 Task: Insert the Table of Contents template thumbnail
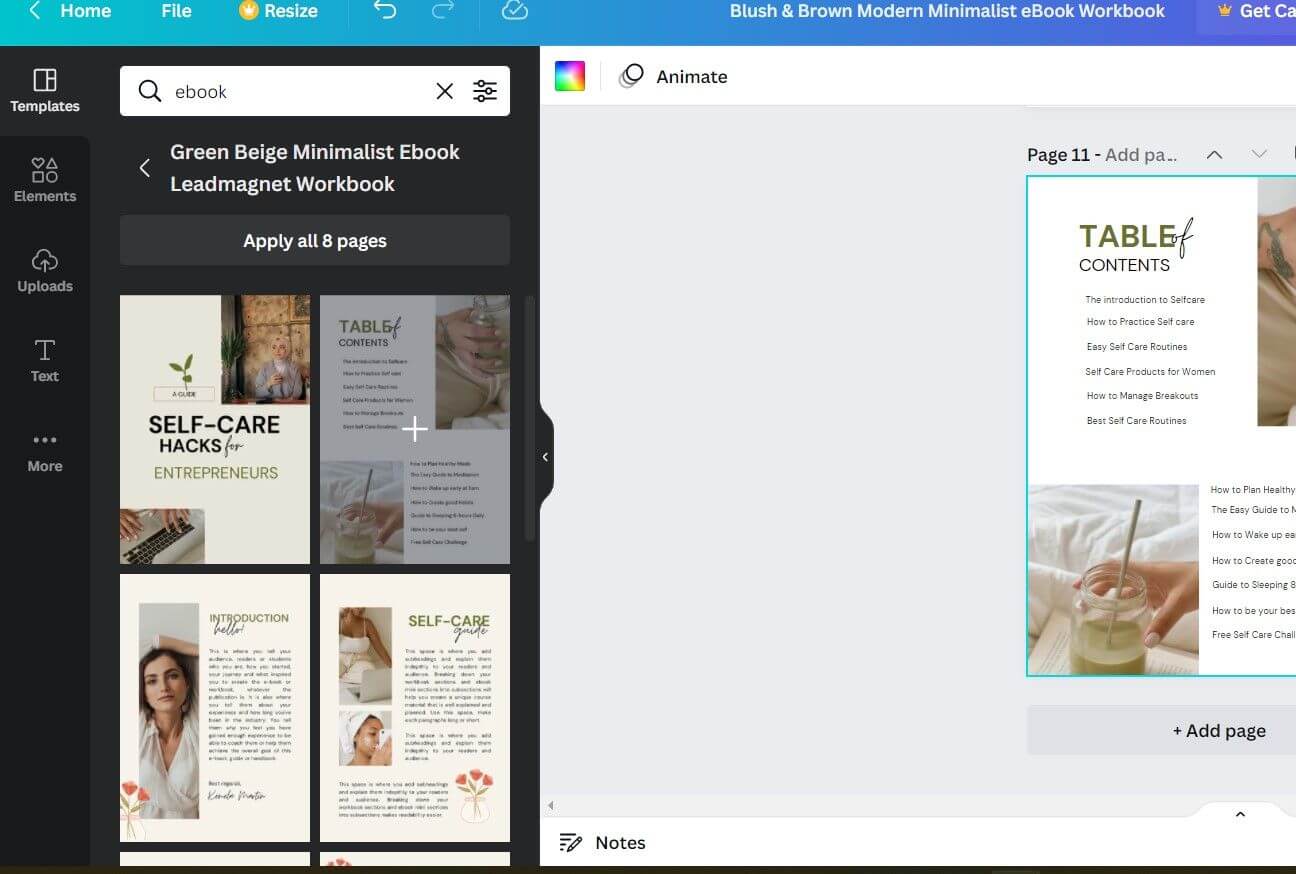pos(414,429)
